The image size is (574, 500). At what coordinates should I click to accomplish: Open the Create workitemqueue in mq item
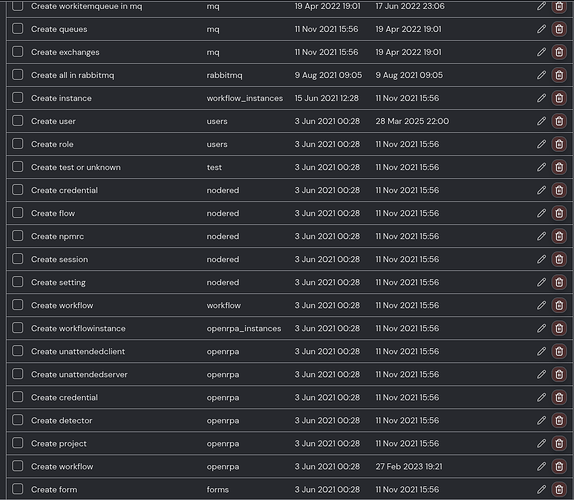(86, 6)
